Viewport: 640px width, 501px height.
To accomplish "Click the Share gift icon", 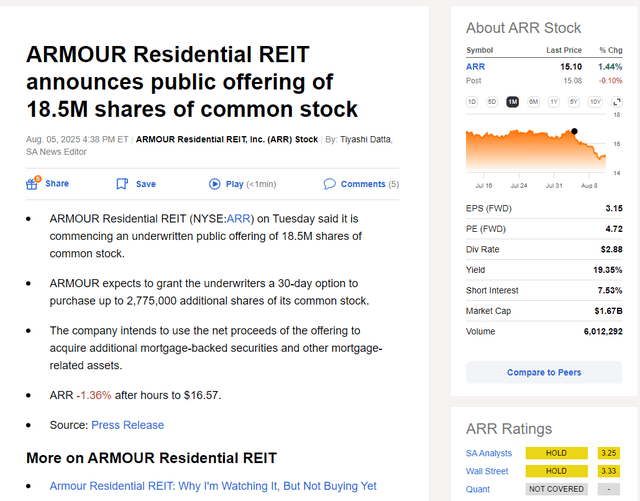I will [x=33, y=183].
